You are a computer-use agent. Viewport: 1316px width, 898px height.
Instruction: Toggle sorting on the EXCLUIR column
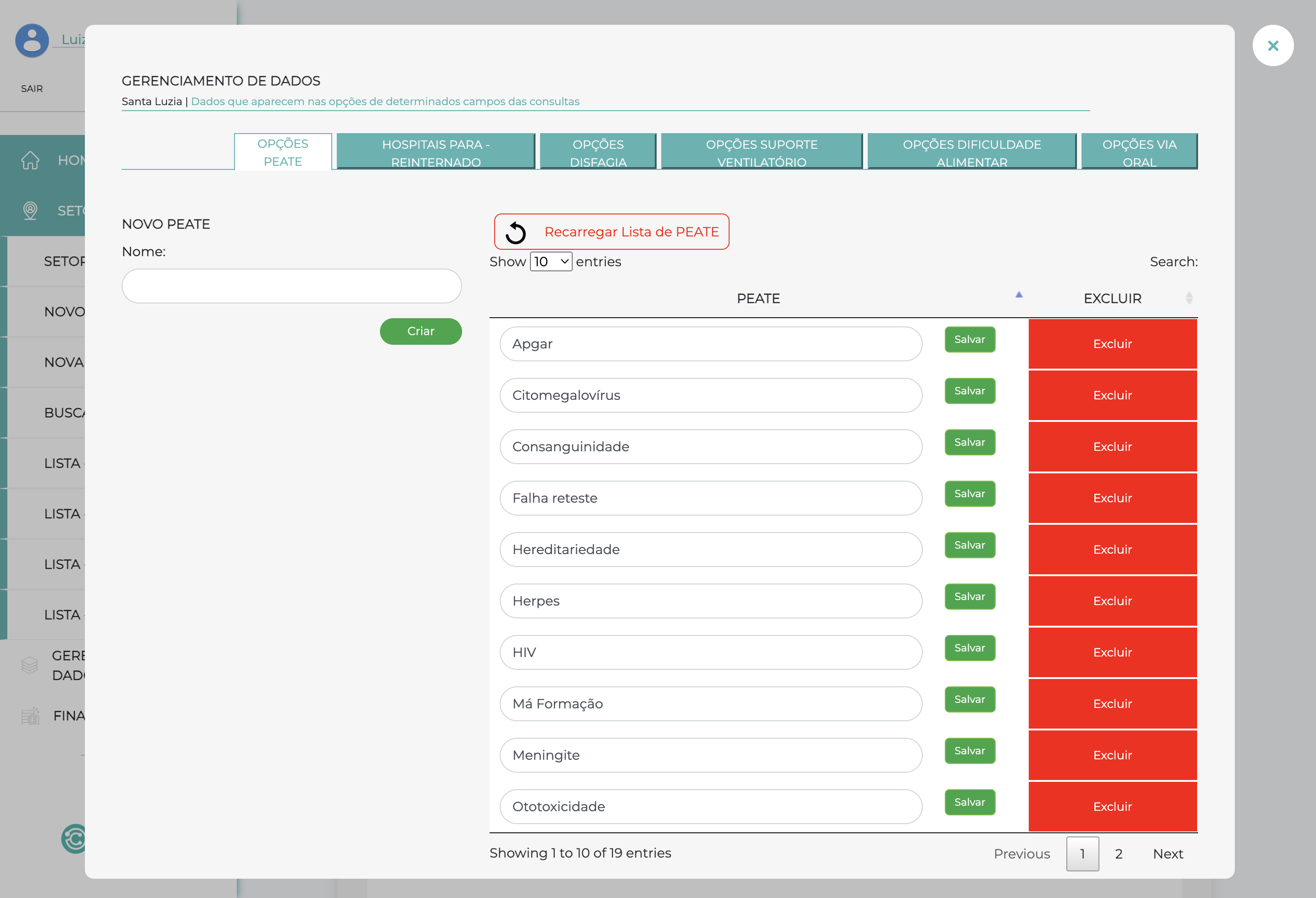click(x=1189, y=297)
